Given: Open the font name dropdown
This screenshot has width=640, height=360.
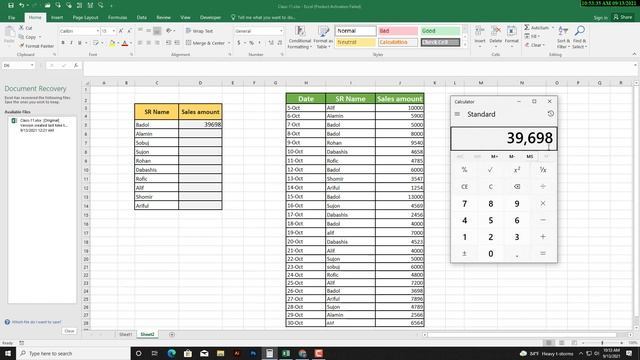Looking at the screenshot, I should coord(98,31).
